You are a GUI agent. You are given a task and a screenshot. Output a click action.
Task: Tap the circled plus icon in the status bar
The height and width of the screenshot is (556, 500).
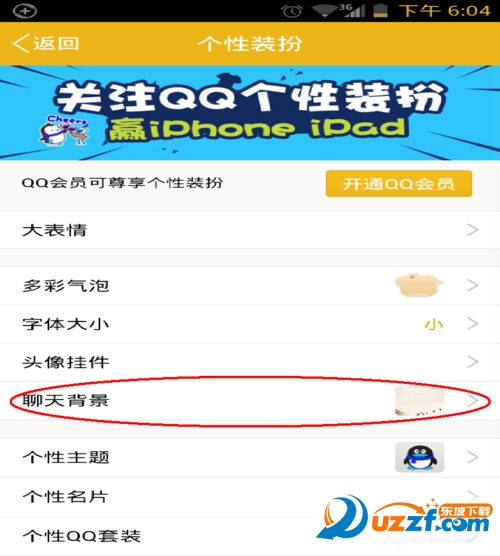[24, 11]
